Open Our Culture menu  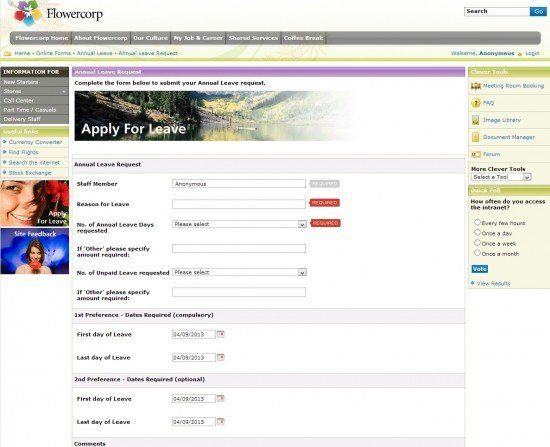coord(150,38)
